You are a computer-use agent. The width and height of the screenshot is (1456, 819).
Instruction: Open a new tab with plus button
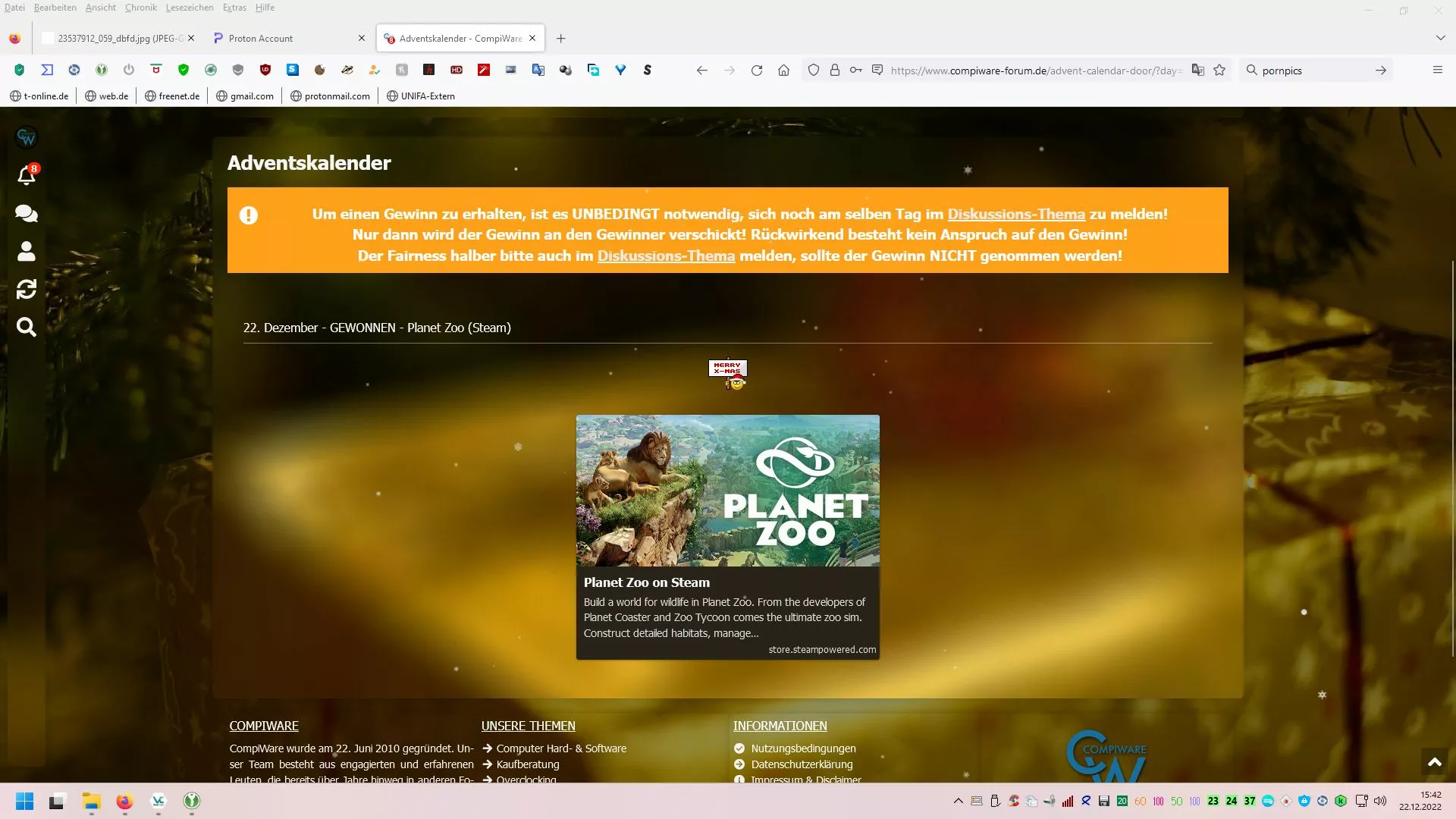[x=561, y=38]
